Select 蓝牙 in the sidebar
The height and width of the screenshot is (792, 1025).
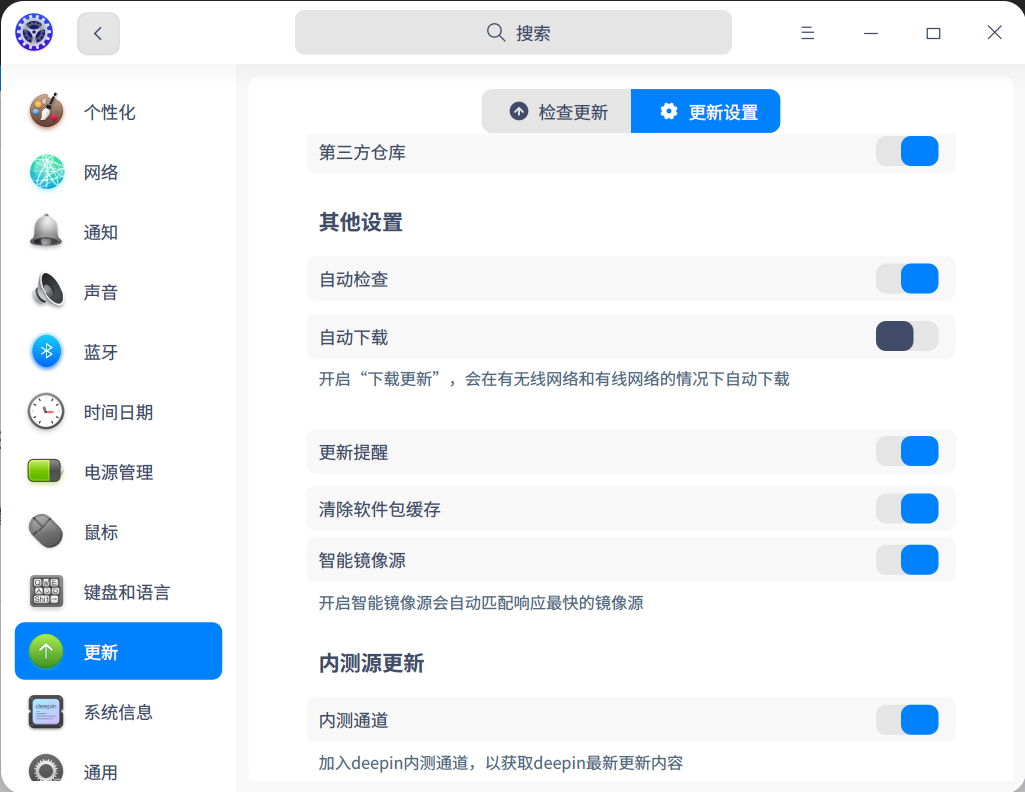pyautogui.click(x=118, y=352)
